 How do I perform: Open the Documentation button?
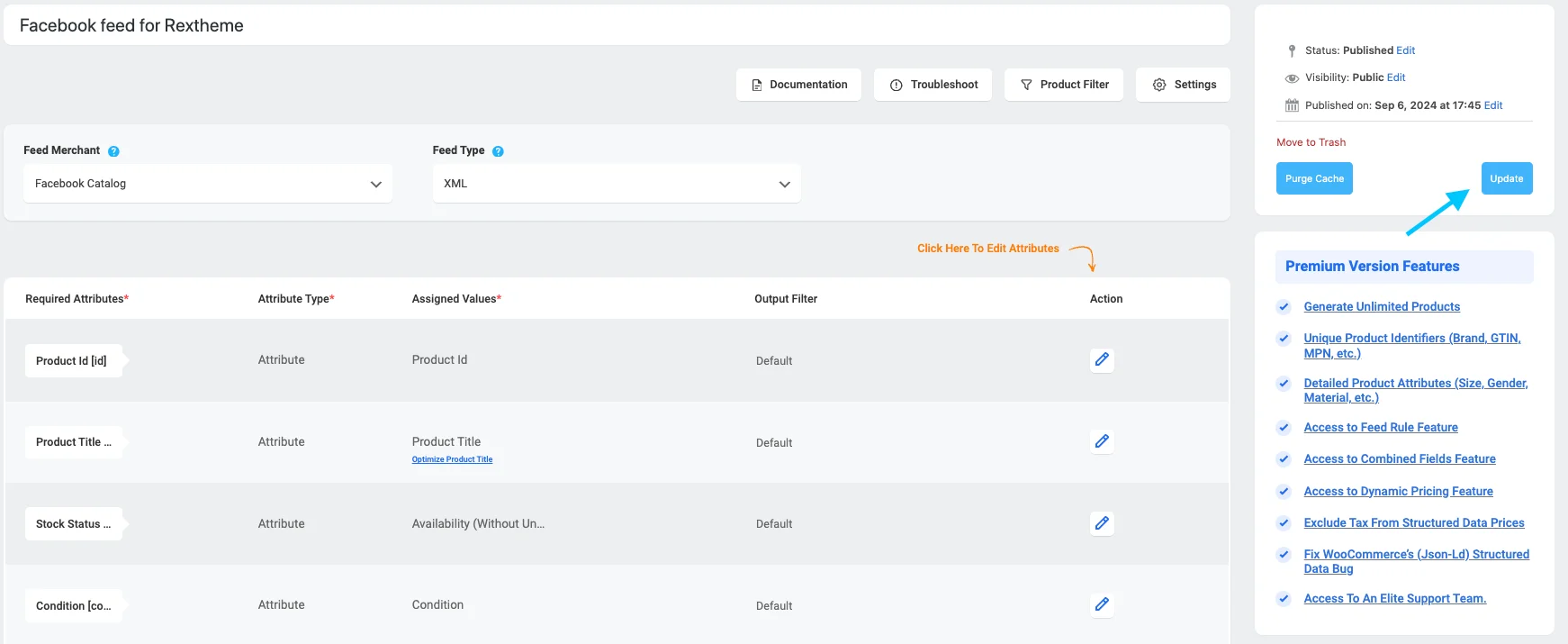[798, 85]
